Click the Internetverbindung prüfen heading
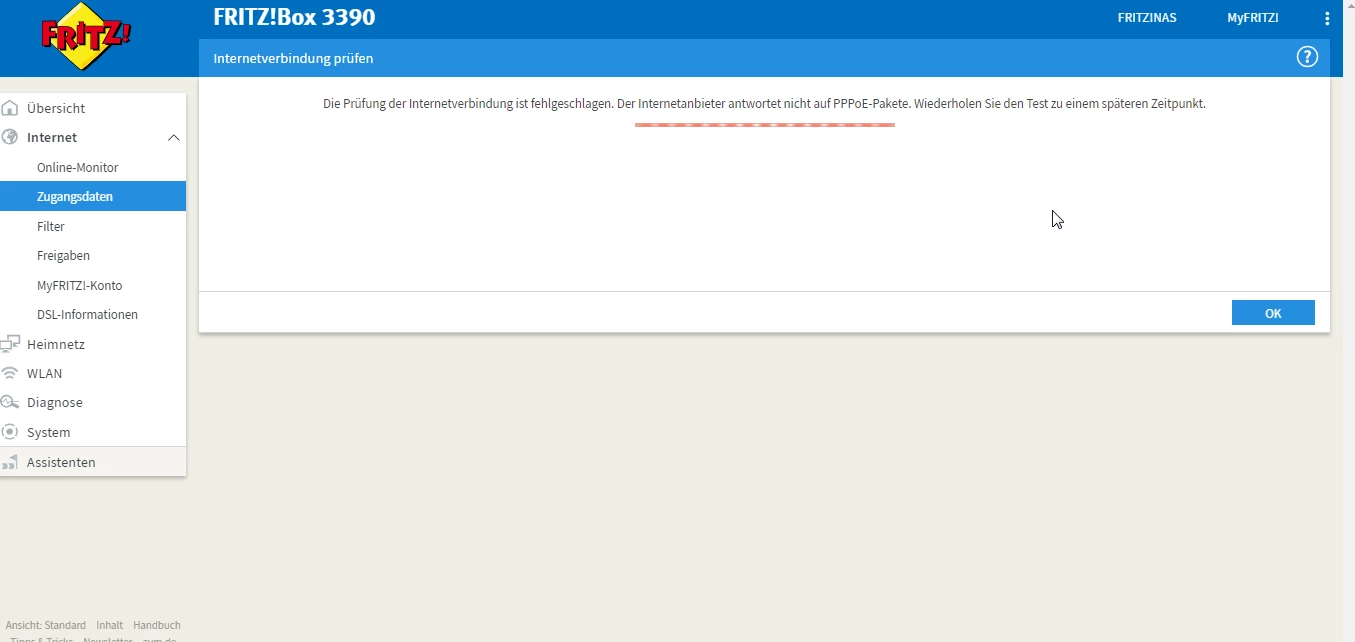 pyautogui.click(x=293, y=58)
